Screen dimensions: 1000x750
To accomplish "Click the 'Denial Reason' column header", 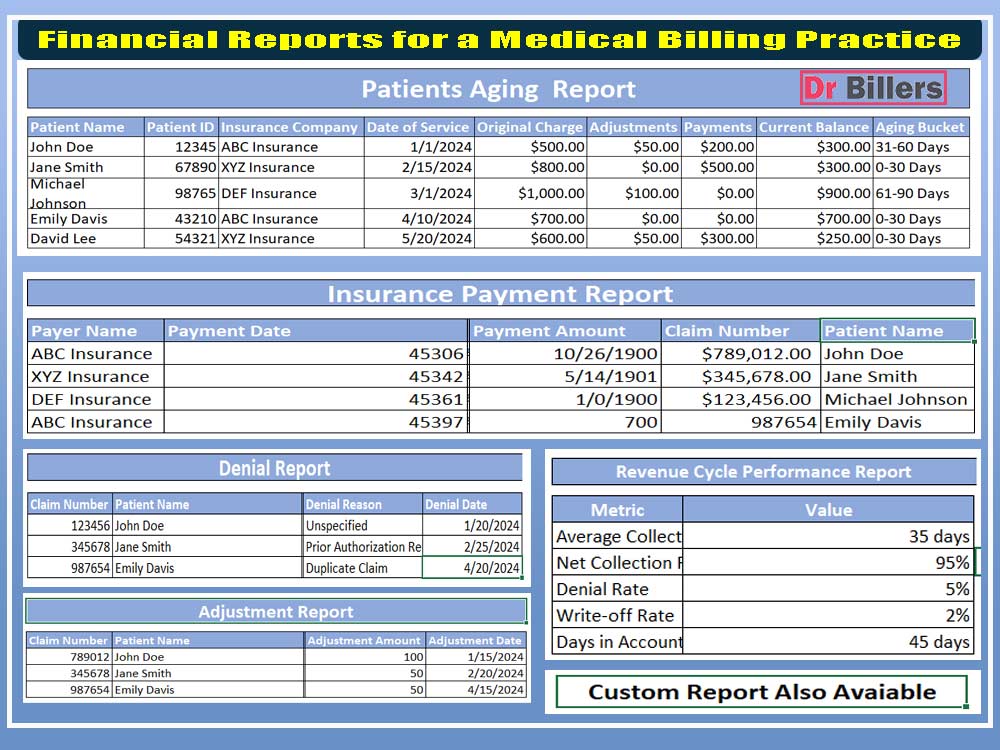I will pyautogui.click(x=362, y=504).
